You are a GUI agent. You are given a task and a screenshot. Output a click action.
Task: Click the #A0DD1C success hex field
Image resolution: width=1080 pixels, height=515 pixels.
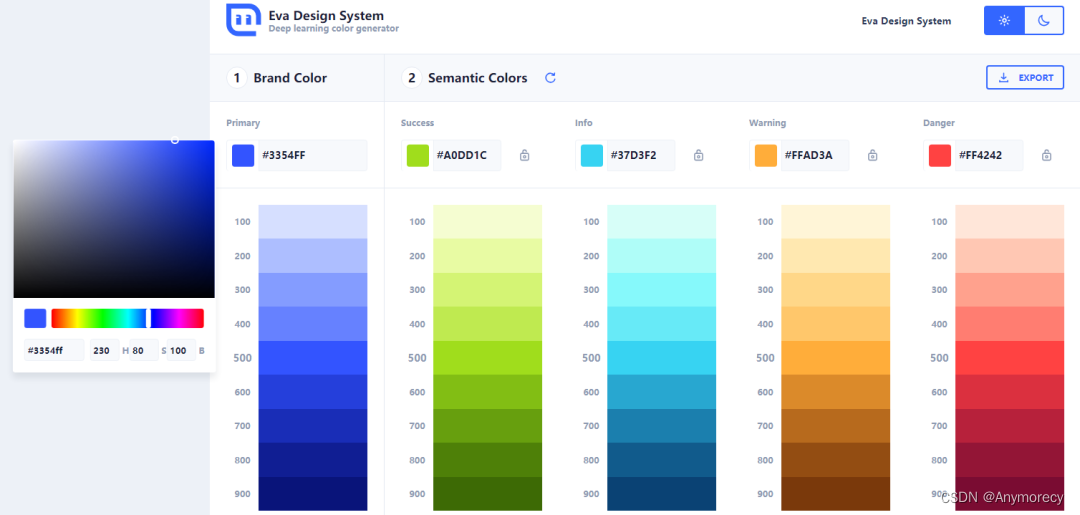coord(466,156)
